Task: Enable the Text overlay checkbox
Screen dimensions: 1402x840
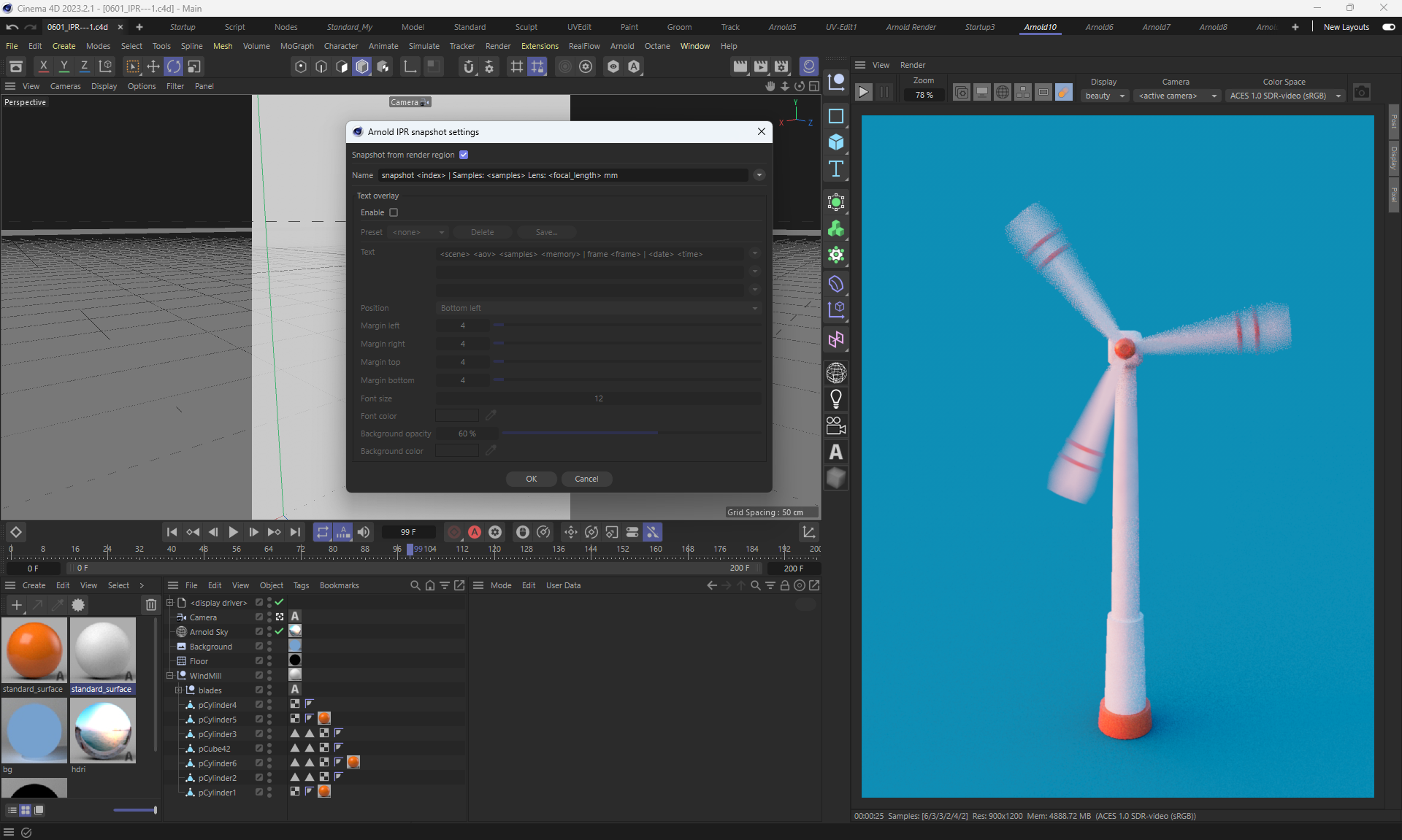Action: tap(394, 212)
